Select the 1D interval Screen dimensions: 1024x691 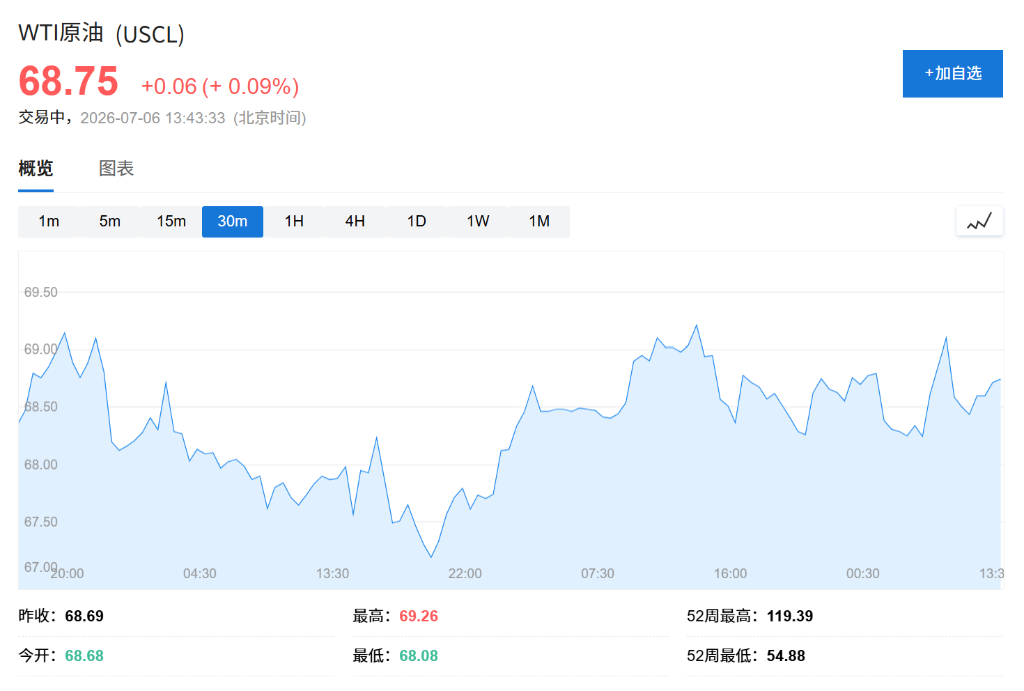pos(417,221)
